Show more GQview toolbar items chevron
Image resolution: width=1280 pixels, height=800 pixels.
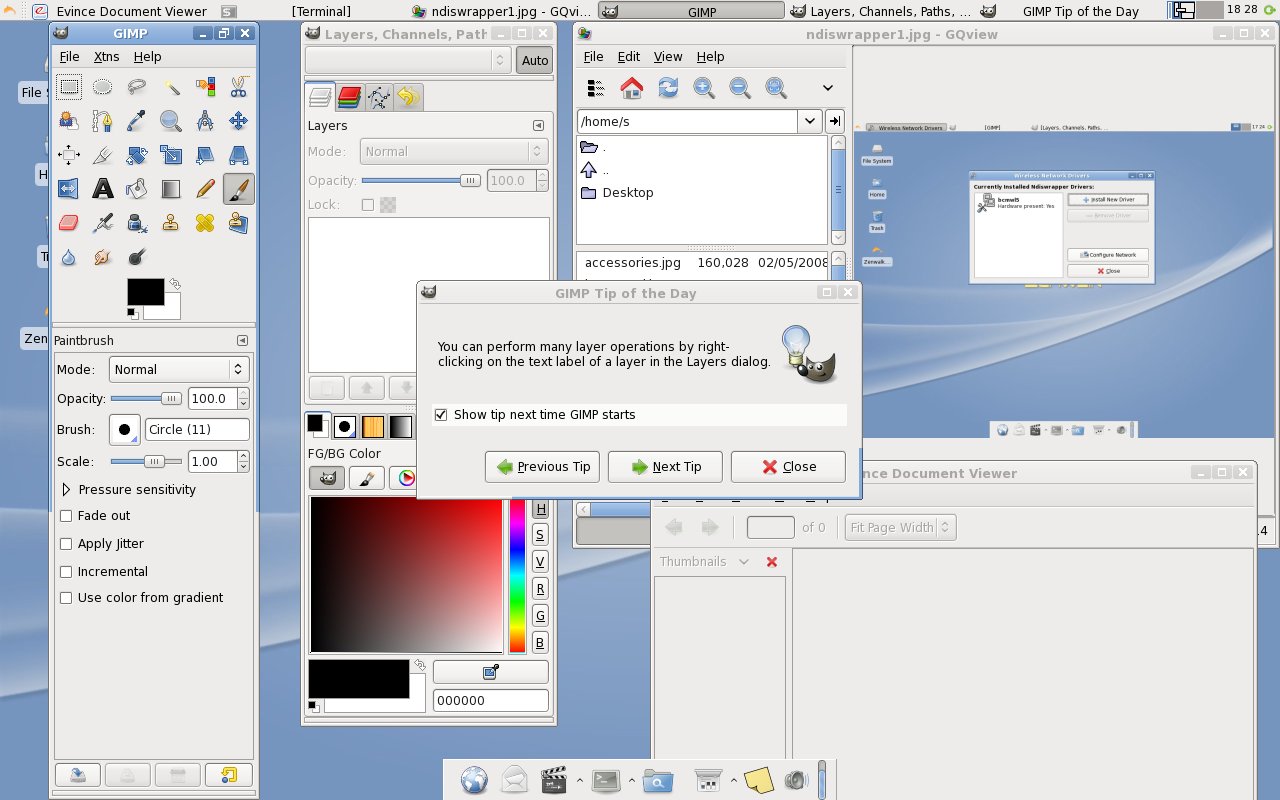(x=828, y=88)
